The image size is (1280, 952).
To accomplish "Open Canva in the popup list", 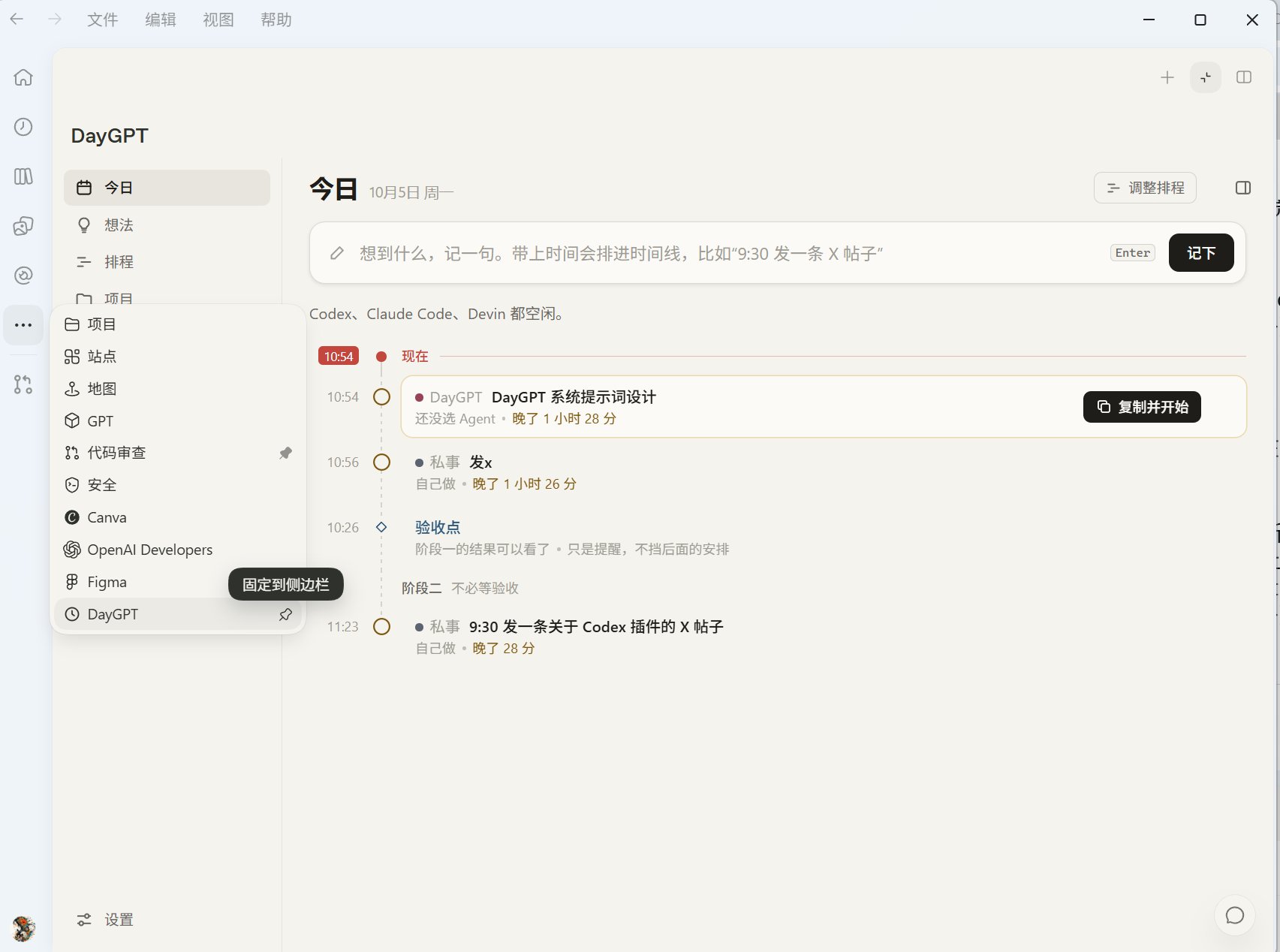I will coord(178,517).
